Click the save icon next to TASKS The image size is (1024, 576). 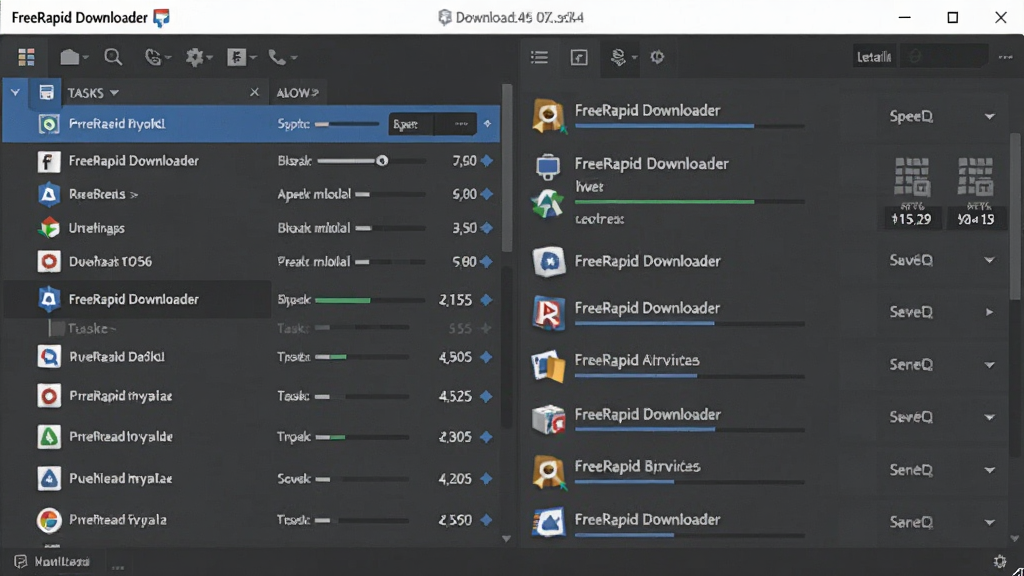46,93
